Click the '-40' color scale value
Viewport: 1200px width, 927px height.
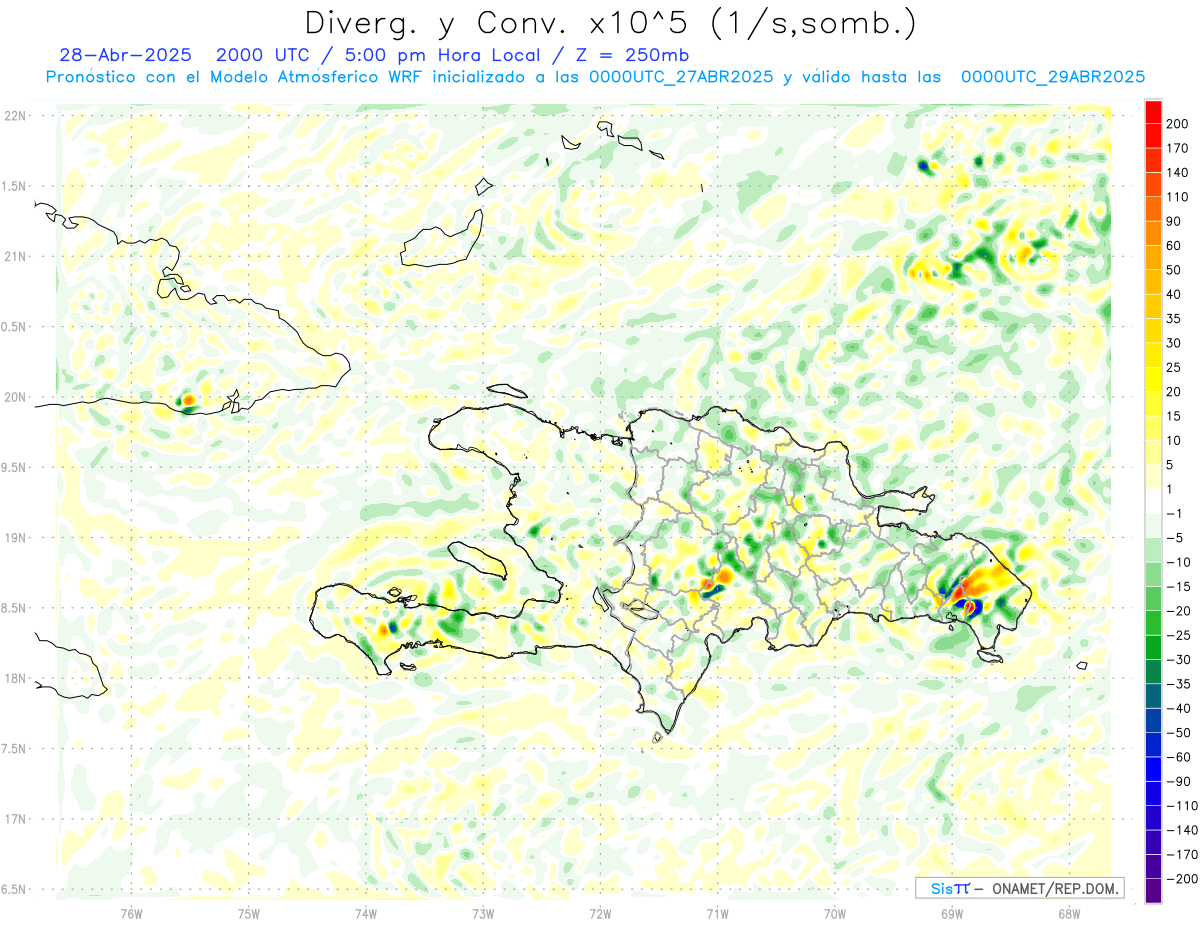(1178, 709)
